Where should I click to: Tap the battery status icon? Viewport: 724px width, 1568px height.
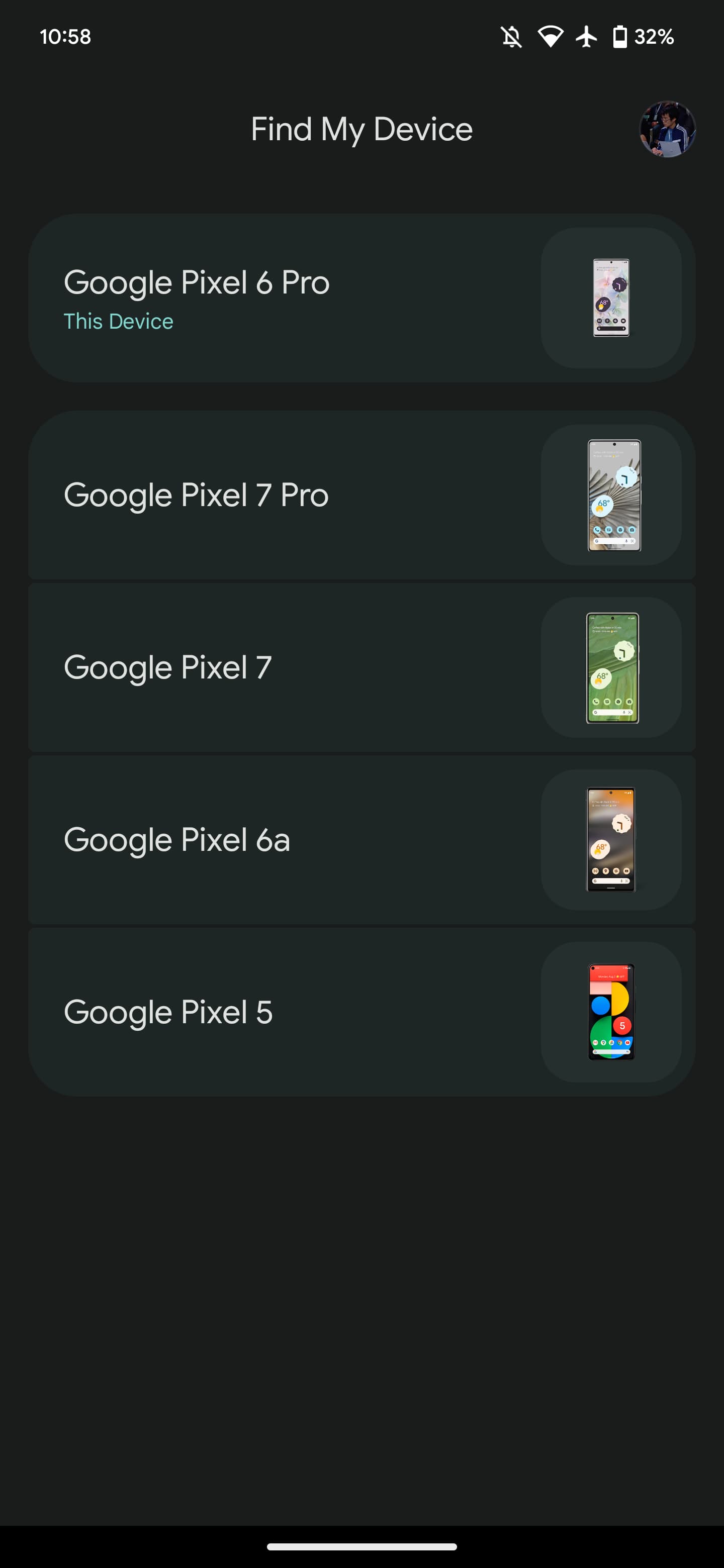pos(620,37)
